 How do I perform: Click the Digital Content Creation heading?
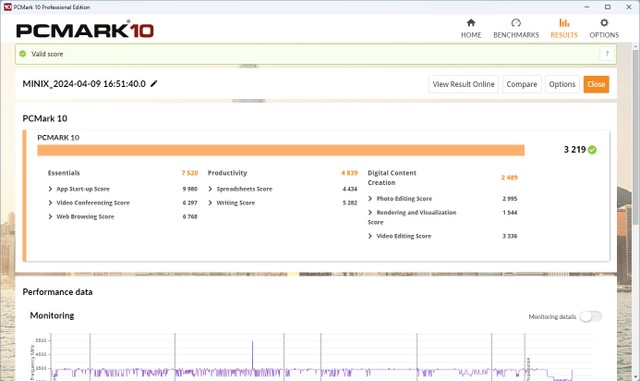pyautogui.click(x=392, y=178)
